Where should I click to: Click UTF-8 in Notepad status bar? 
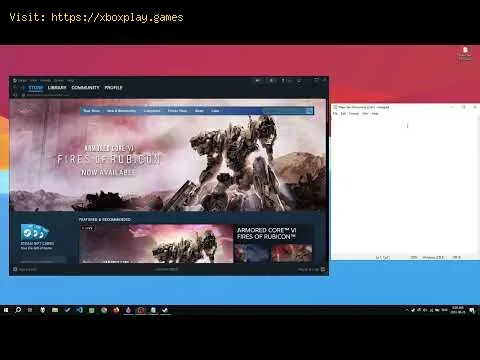(456, 257)
